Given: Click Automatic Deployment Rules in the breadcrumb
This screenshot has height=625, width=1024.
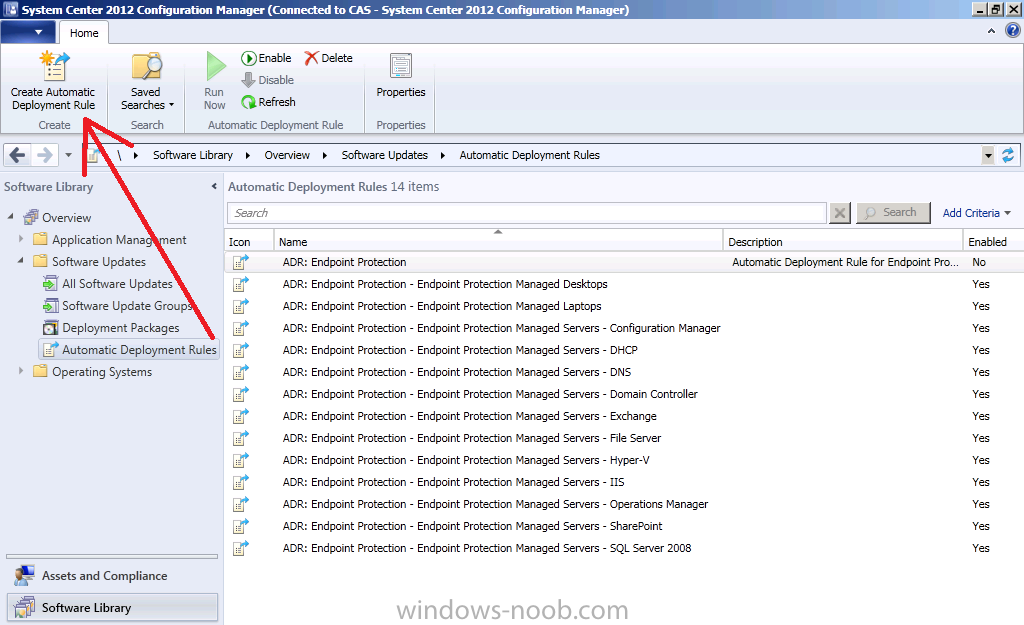Looking at the screenshot, I should coord(530,155).
